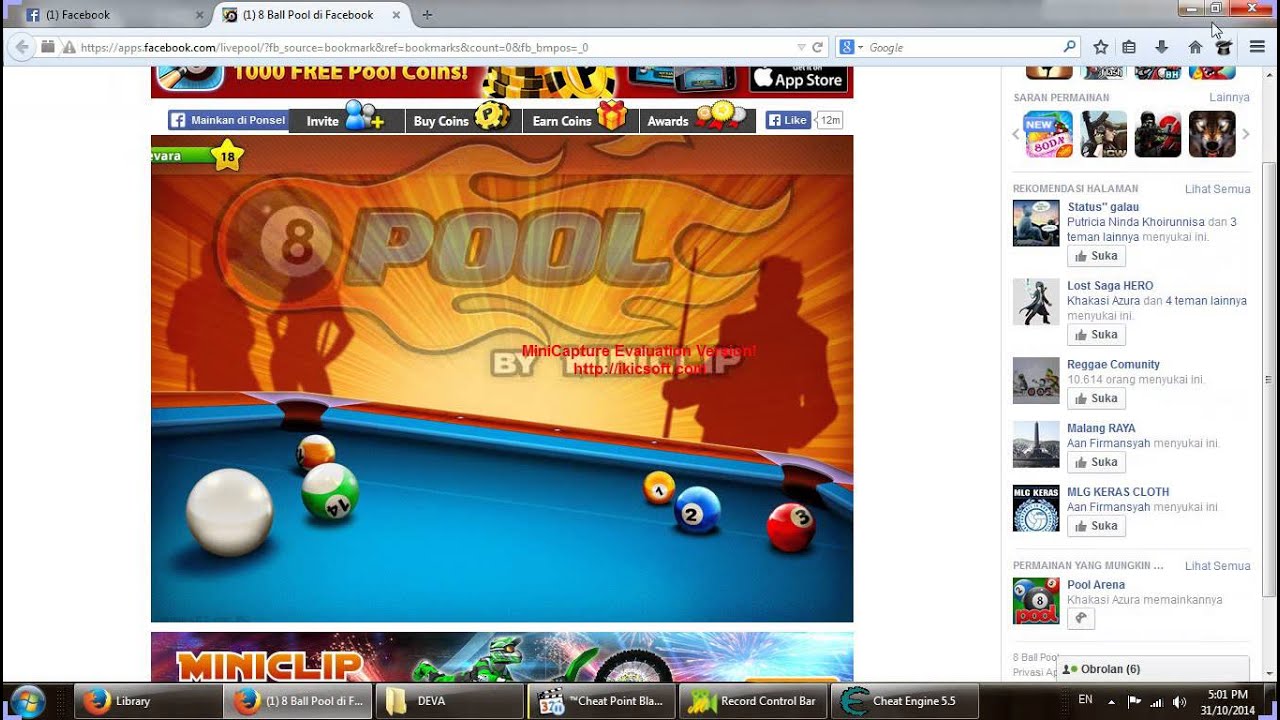
Task: Click the Mainkan di Ponsel button
Action: 228,120
